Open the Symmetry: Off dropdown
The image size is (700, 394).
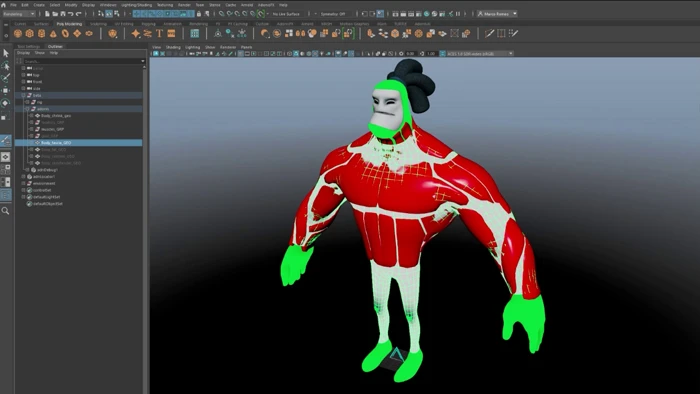[333, 14]
